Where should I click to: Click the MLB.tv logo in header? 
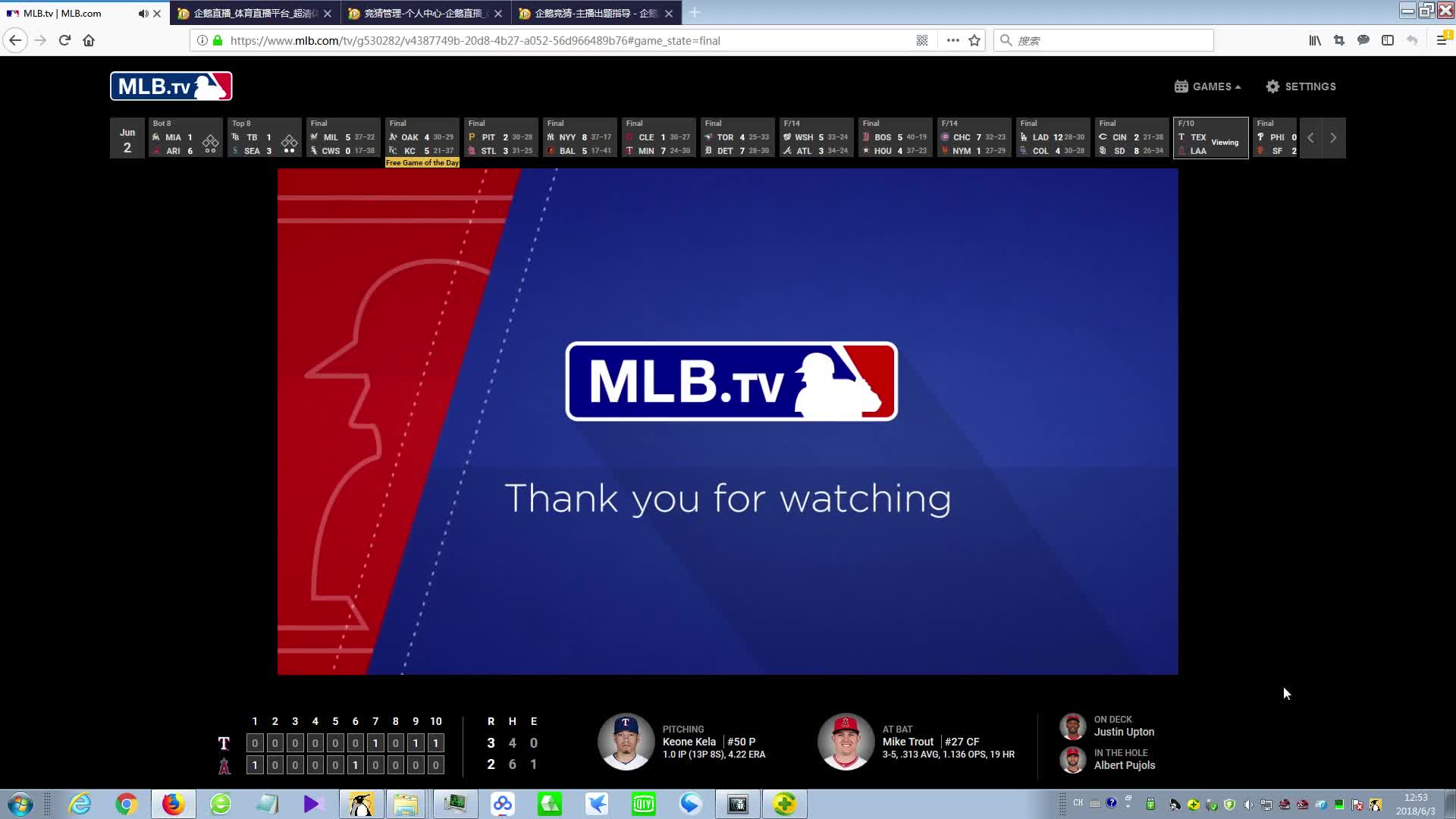[171, 86]
